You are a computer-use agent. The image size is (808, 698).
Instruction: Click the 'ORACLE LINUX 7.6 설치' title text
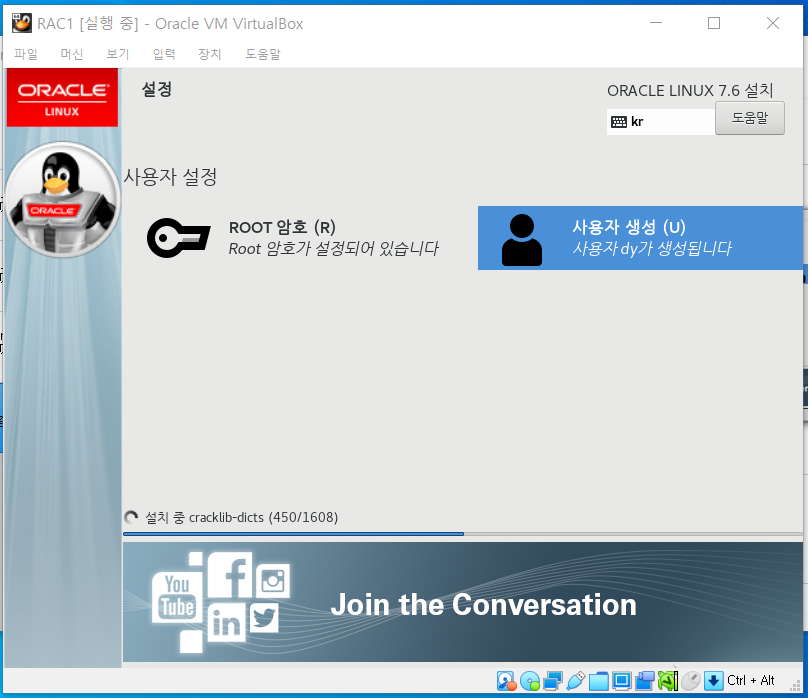pyautogui.click(x=691, y=91)
